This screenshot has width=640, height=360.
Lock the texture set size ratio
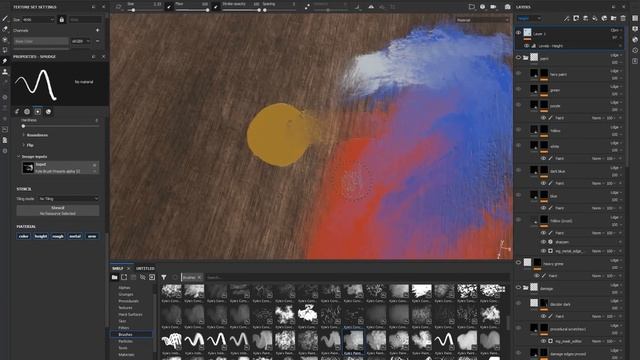62,20
